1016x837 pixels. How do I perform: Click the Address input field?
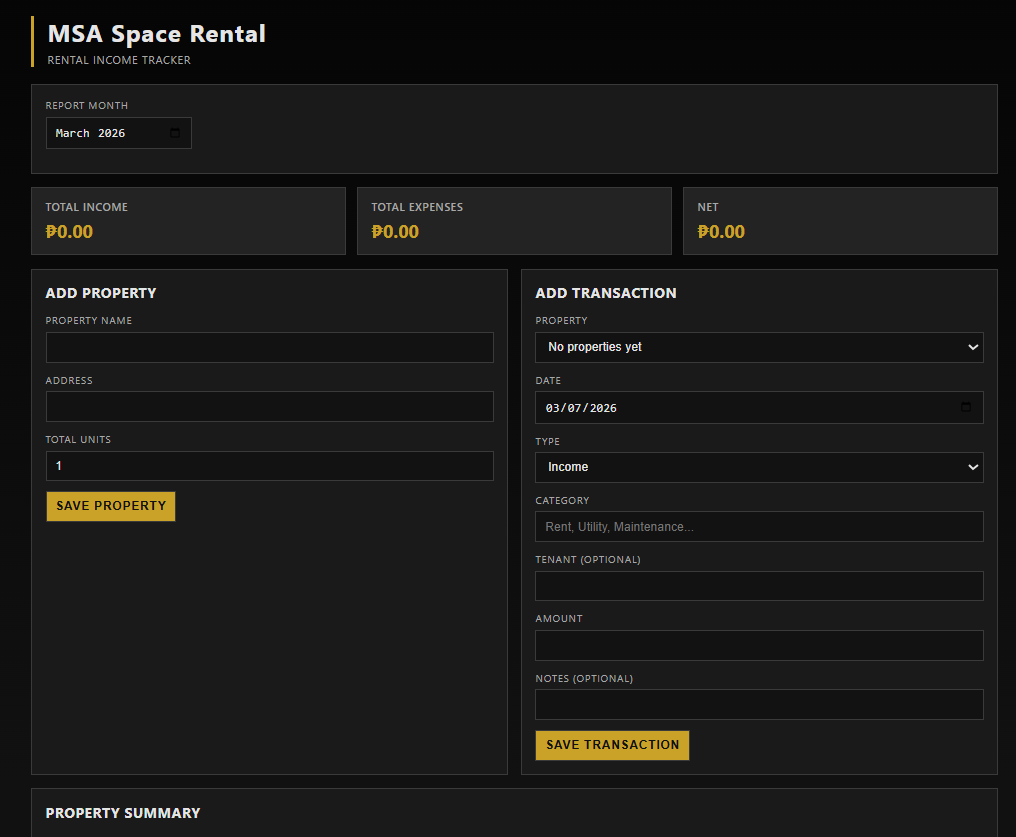click(x=269, y=406)
